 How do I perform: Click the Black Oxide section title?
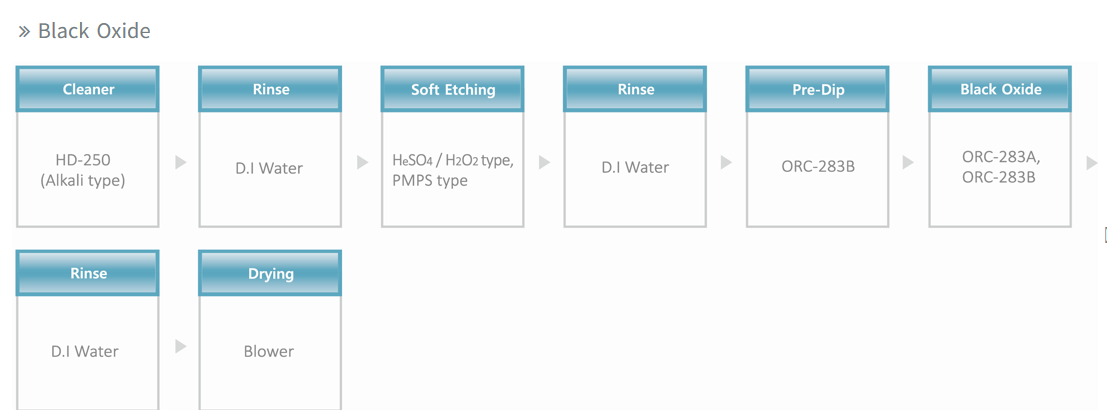click(94, 31)
